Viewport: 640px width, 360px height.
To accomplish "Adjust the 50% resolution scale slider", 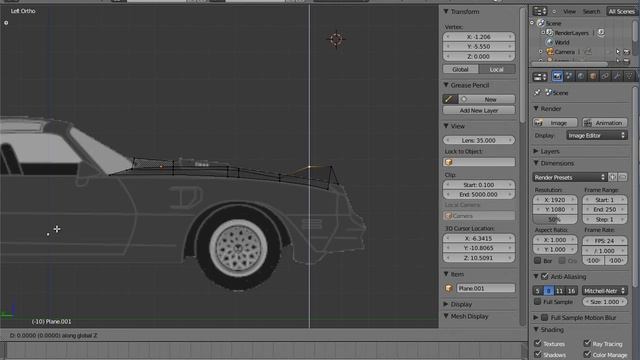I will 555,219.
